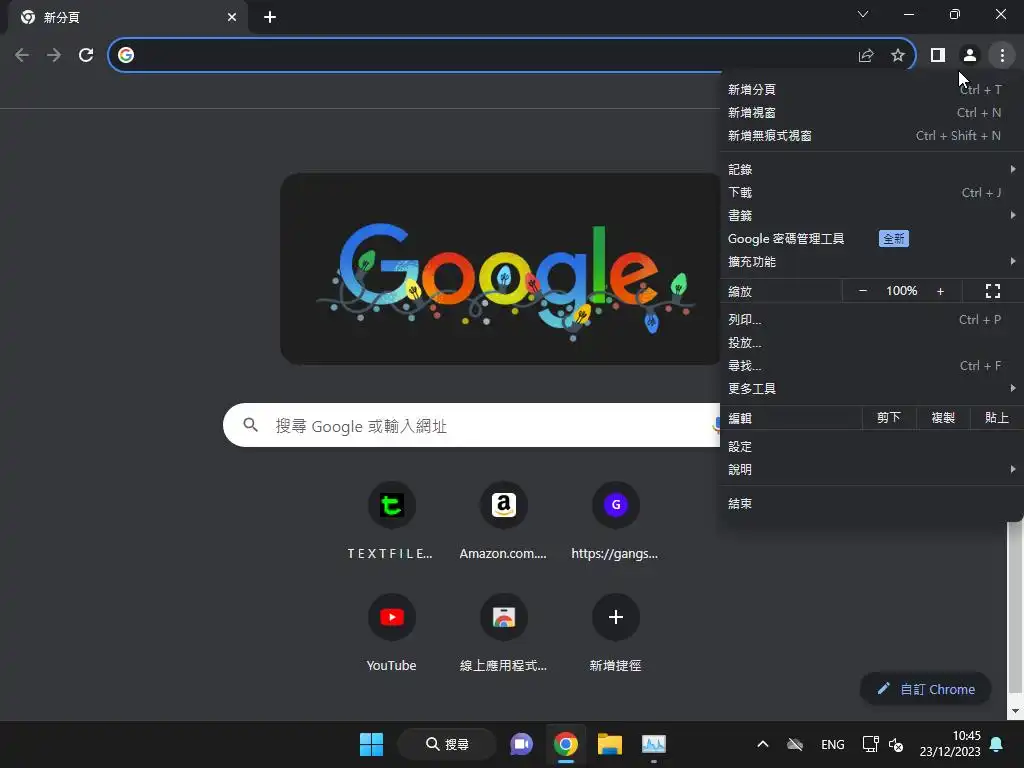Click the forward navigation arrow

[x=54, y=55]
